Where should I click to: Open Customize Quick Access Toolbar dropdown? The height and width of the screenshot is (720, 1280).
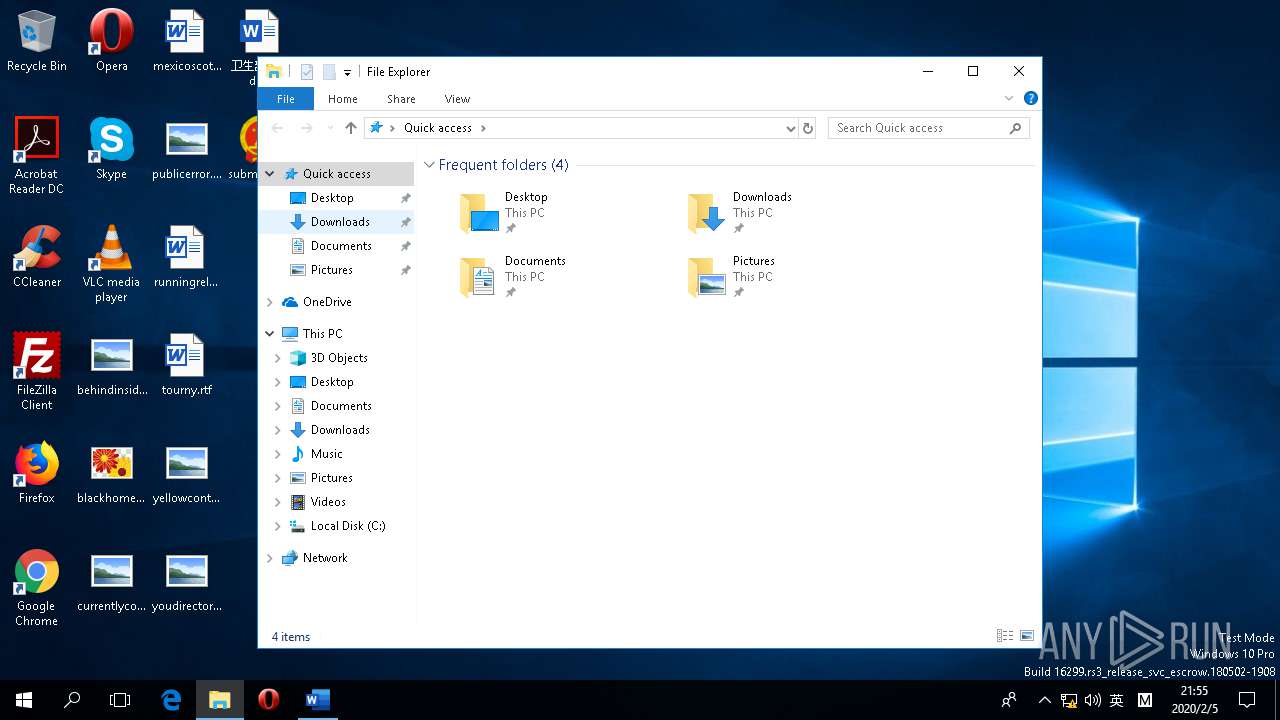click(x=347, y=72)
